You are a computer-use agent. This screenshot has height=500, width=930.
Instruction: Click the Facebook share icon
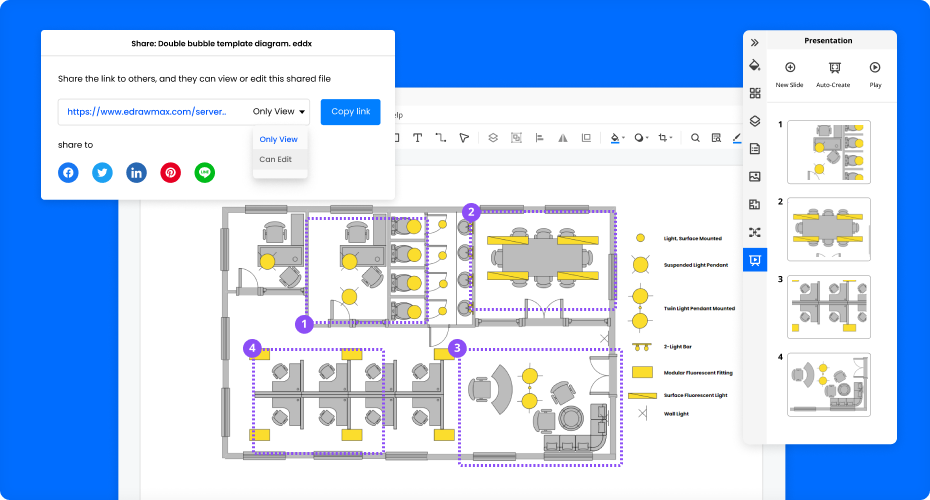pyautogui.click(x=68, y=173)
